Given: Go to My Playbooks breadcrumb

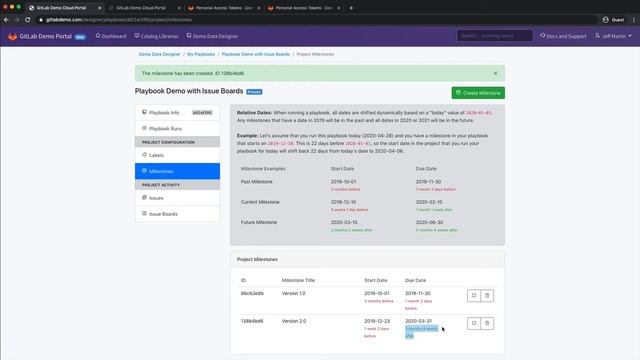Looking at the screenshot, I should pos(201,54).
